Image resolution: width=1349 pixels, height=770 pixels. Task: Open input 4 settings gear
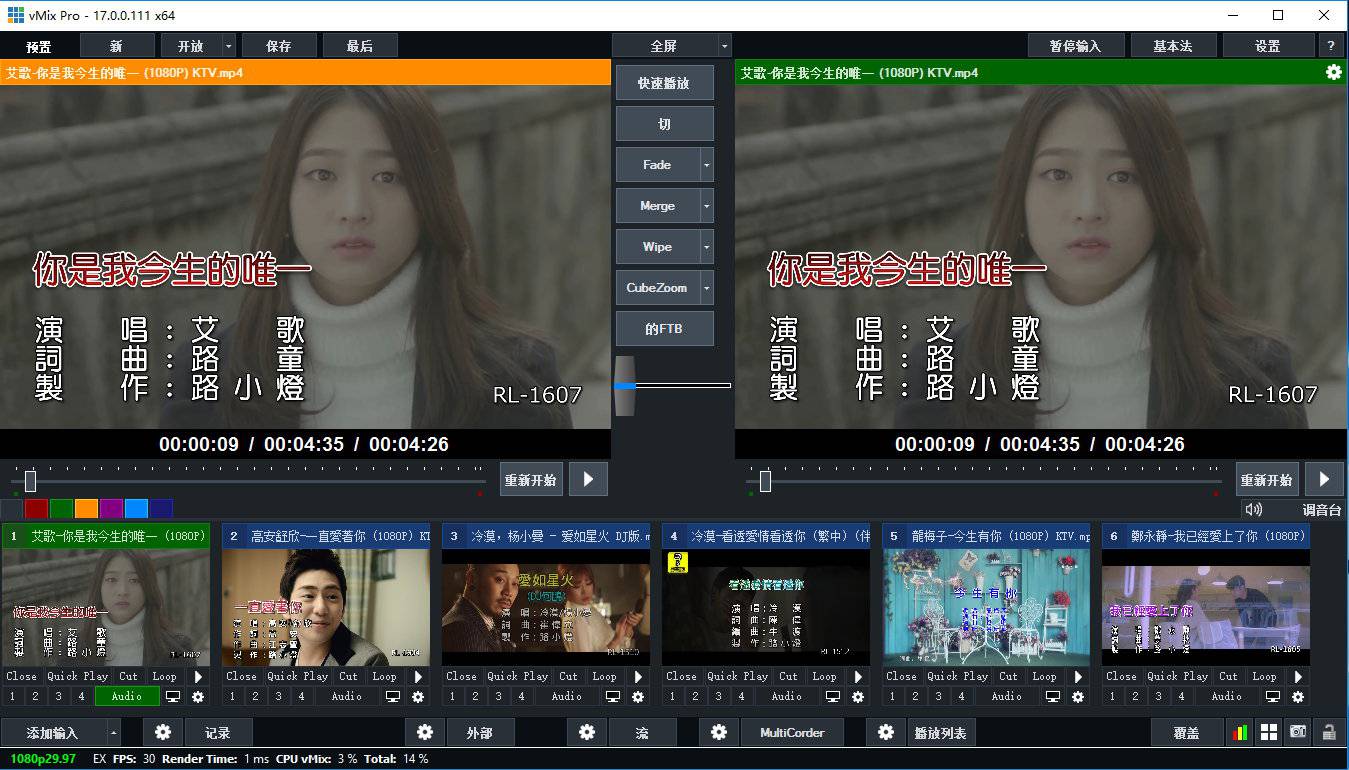[857, 696]
